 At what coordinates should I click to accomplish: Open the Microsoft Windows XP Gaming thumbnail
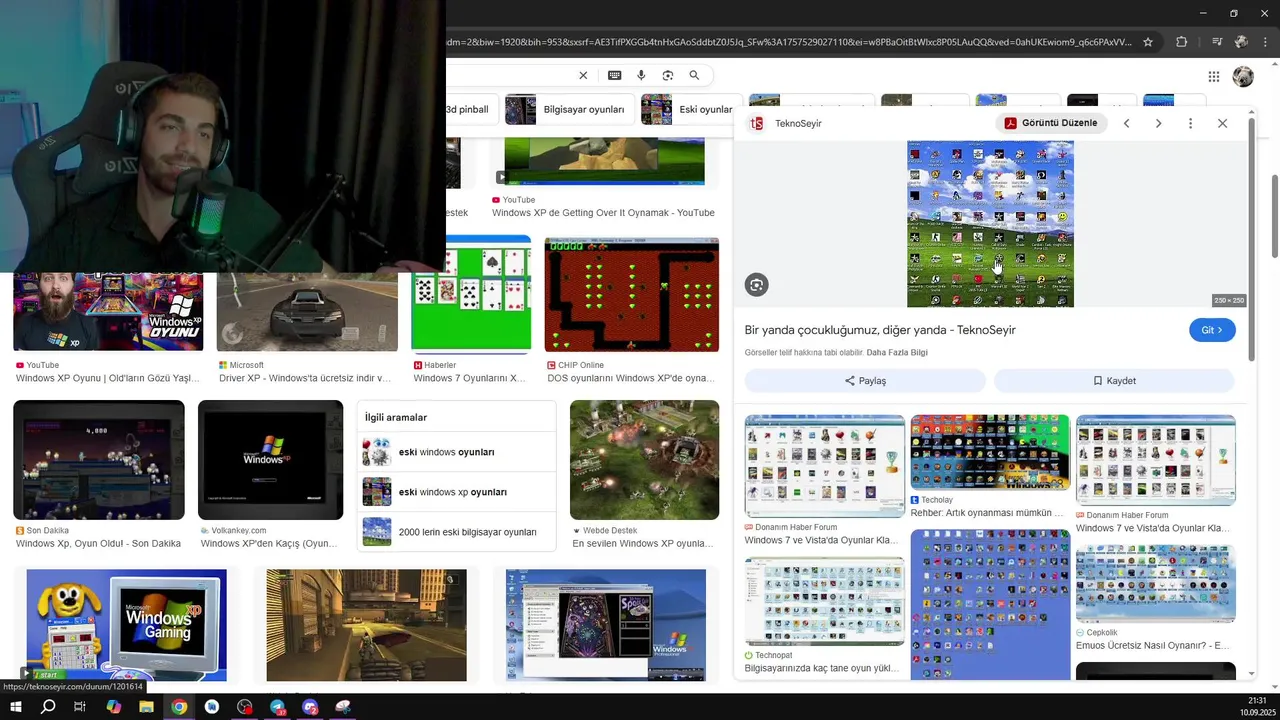(126, 625)
